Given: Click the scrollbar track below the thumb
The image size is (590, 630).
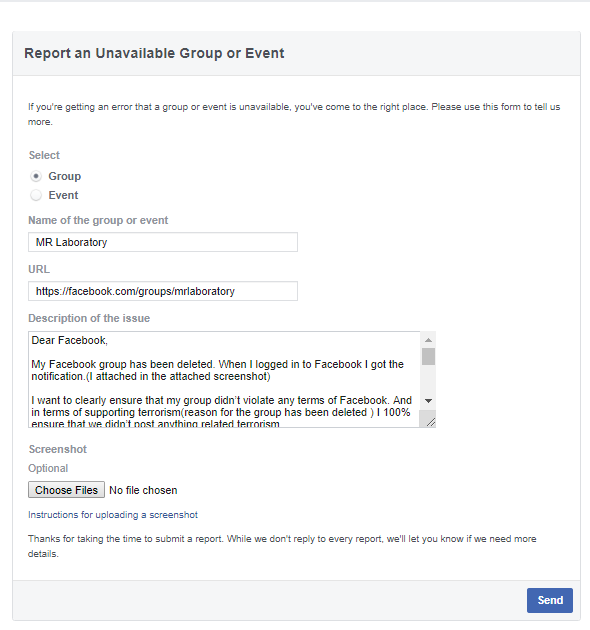Looking at the screenshot, I should coord(428,379).
